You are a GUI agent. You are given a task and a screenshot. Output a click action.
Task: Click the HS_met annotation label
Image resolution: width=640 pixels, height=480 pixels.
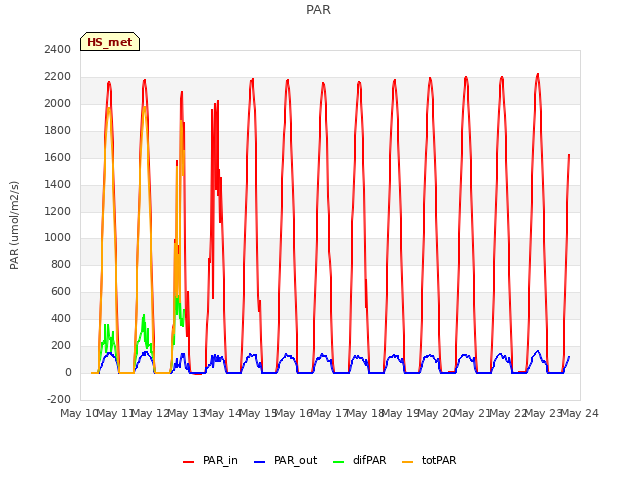[110, 42]
